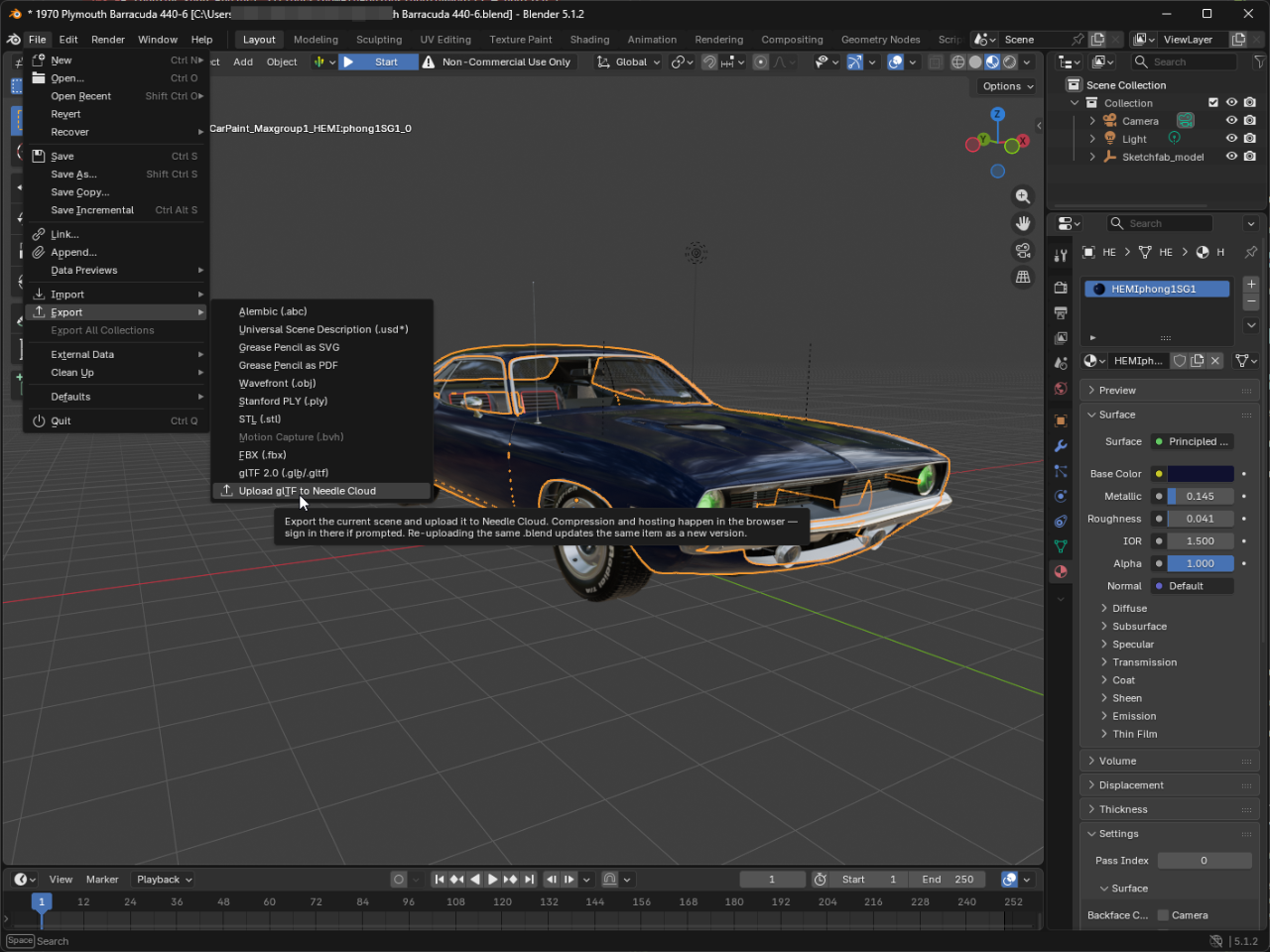The width and height of the screenshot is (1270, 952).
Task: Click the pan hand icon in the viewport
Action: tap(1023, 223)
